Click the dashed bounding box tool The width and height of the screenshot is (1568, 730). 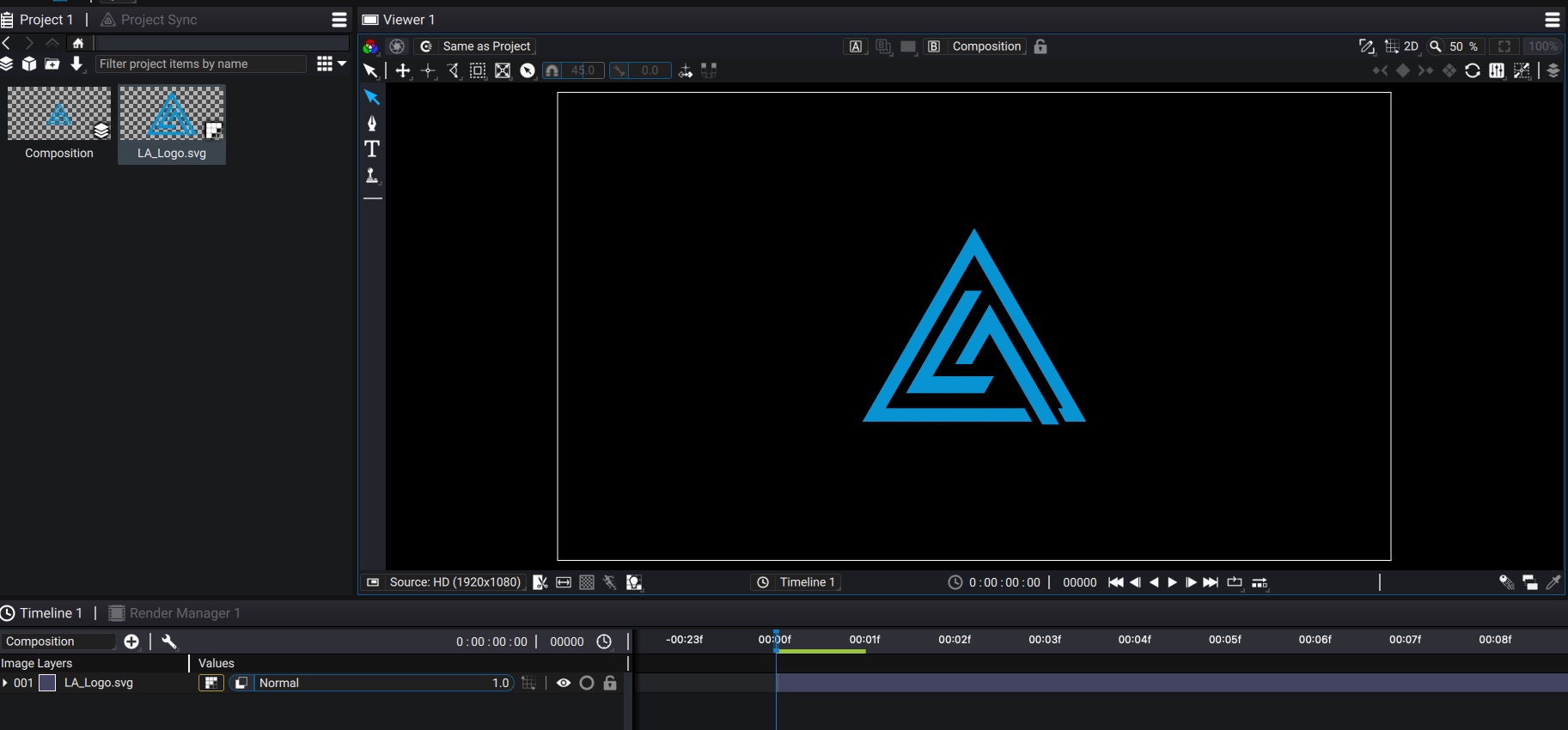(478, 70)
